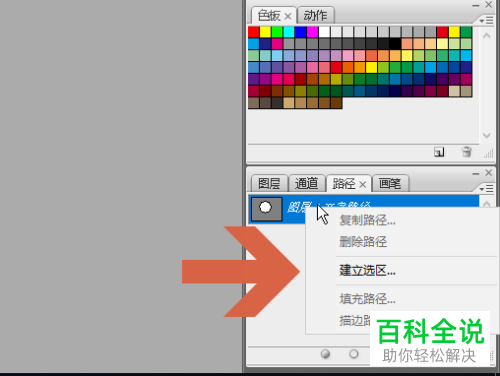Open the Paths panel options menu
Screen dimensions: 500x376
tap(486, 189)
